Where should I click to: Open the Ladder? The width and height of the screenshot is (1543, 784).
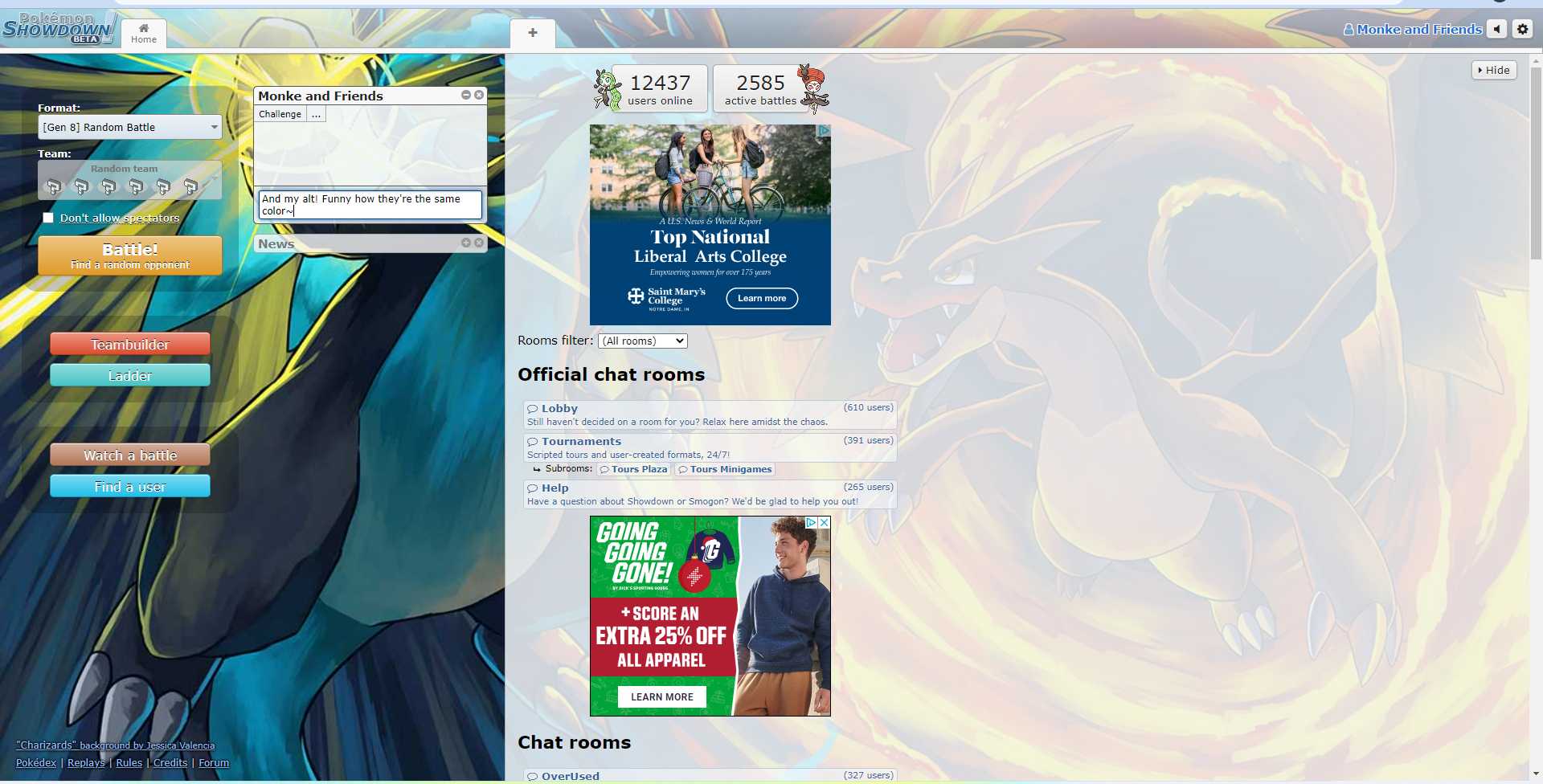coord(130,375)
